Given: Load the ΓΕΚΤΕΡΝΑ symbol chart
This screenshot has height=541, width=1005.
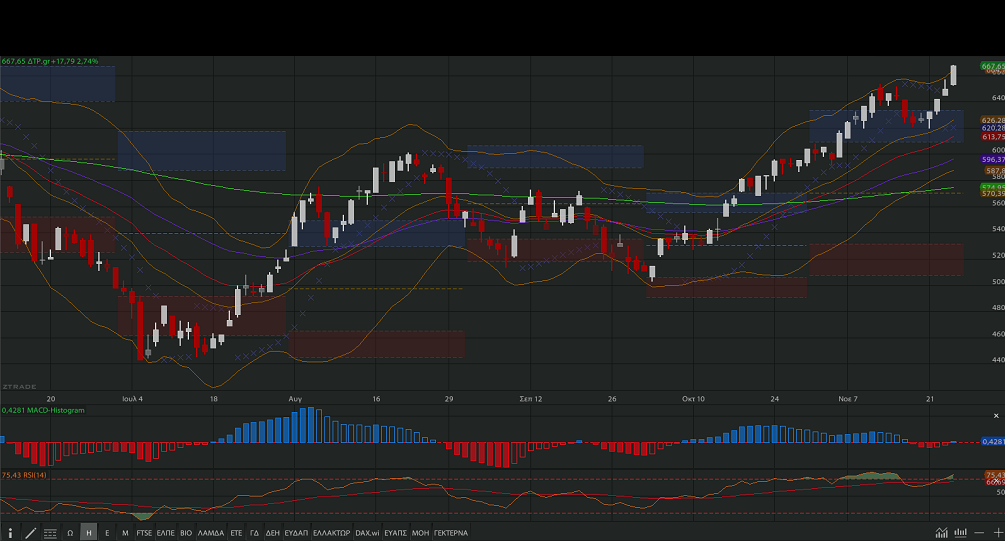Looking at the screenshot, I should click(451, 533).
